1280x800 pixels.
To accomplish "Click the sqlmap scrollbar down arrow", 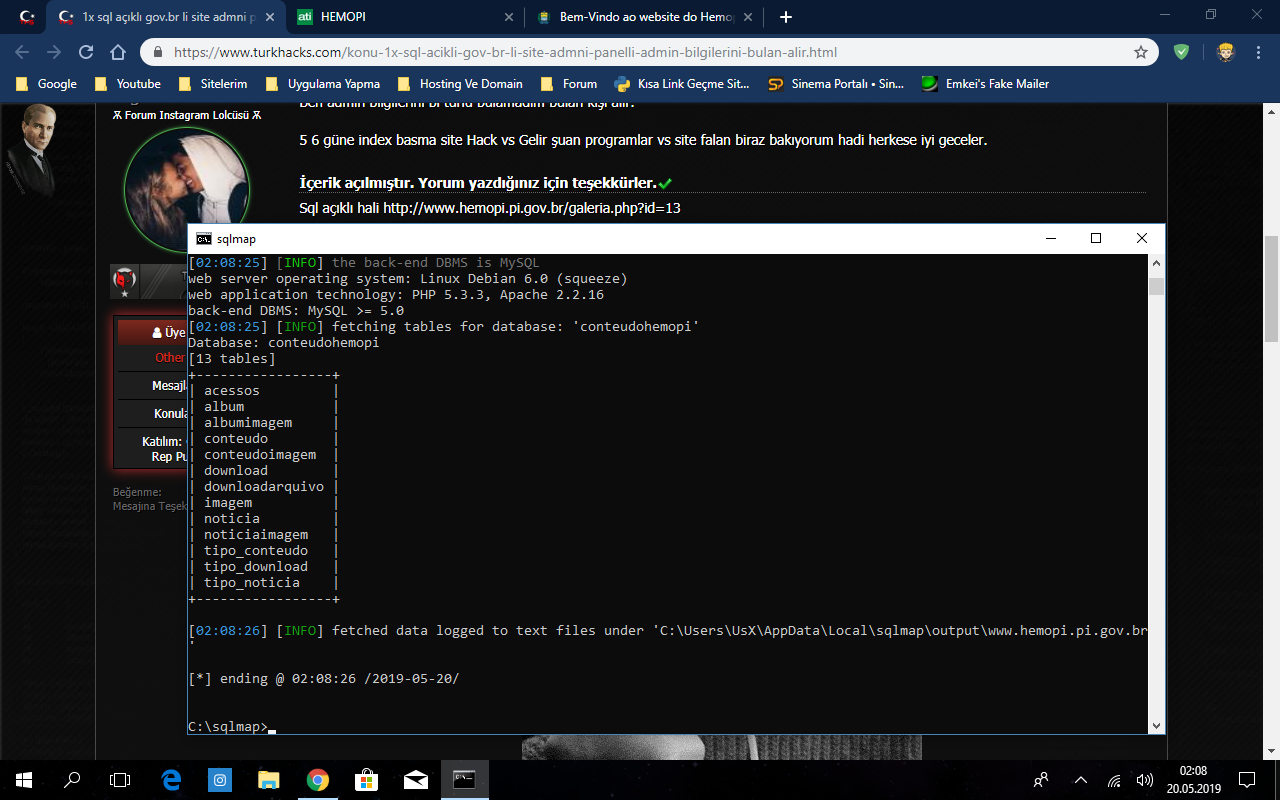I will [1156, 727].
